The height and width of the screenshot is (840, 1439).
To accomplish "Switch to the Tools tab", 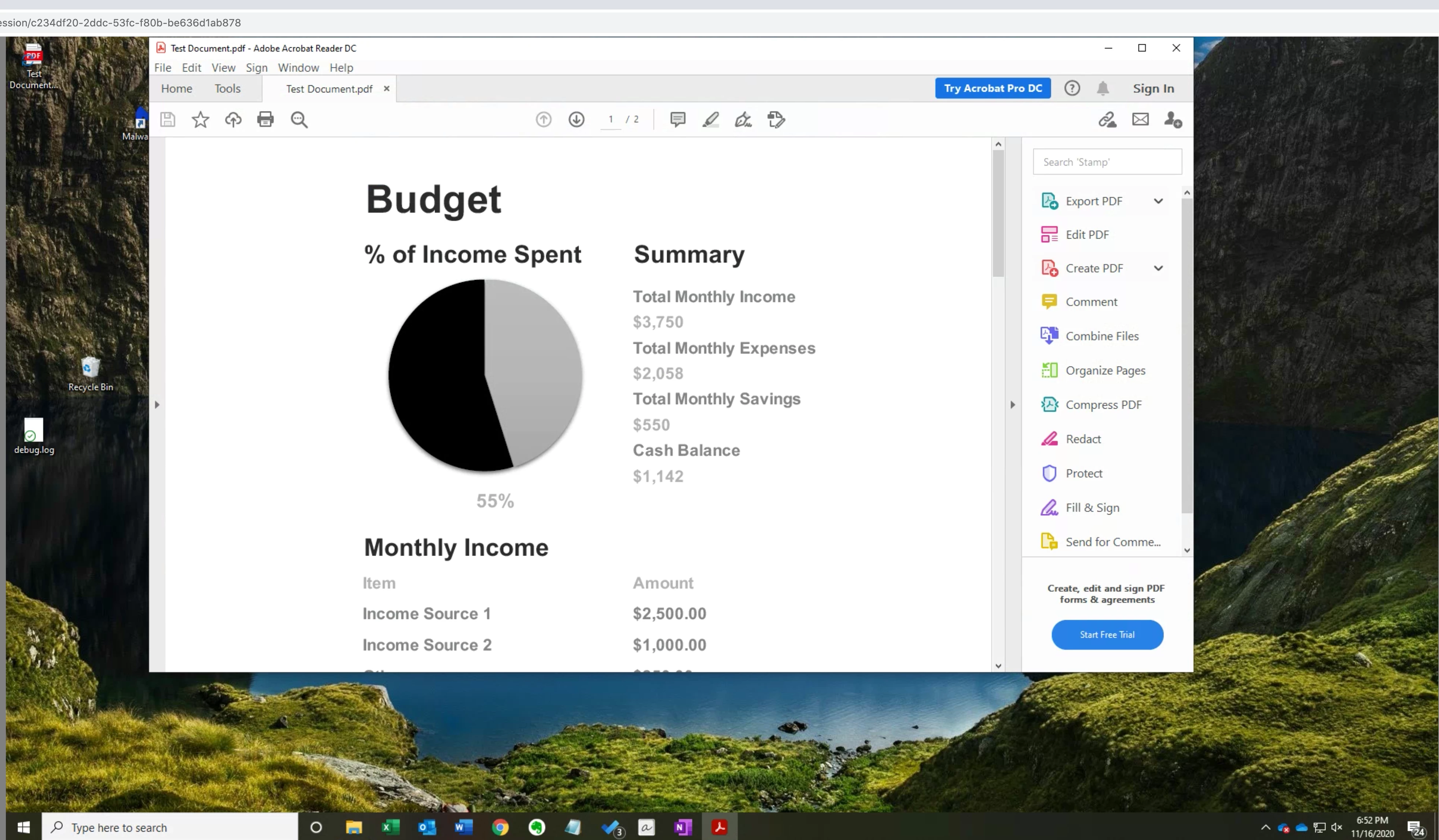I will [227, 89].
